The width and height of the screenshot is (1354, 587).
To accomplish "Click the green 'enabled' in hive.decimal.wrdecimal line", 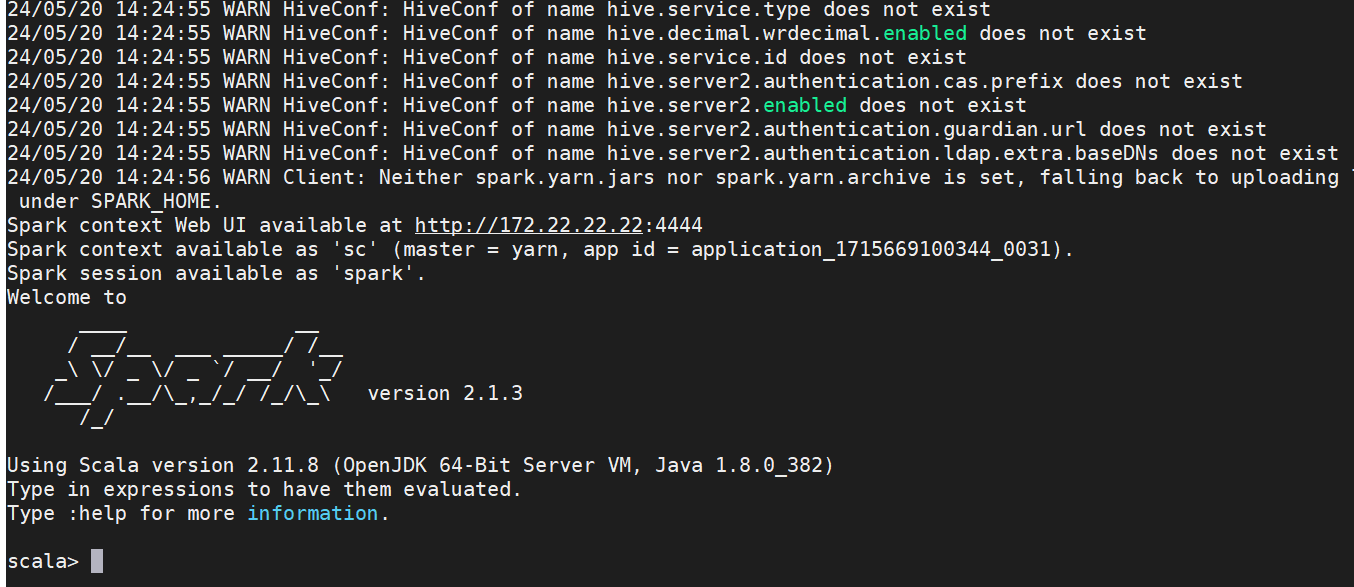I will pyautogui.click(x=925, y=33).
